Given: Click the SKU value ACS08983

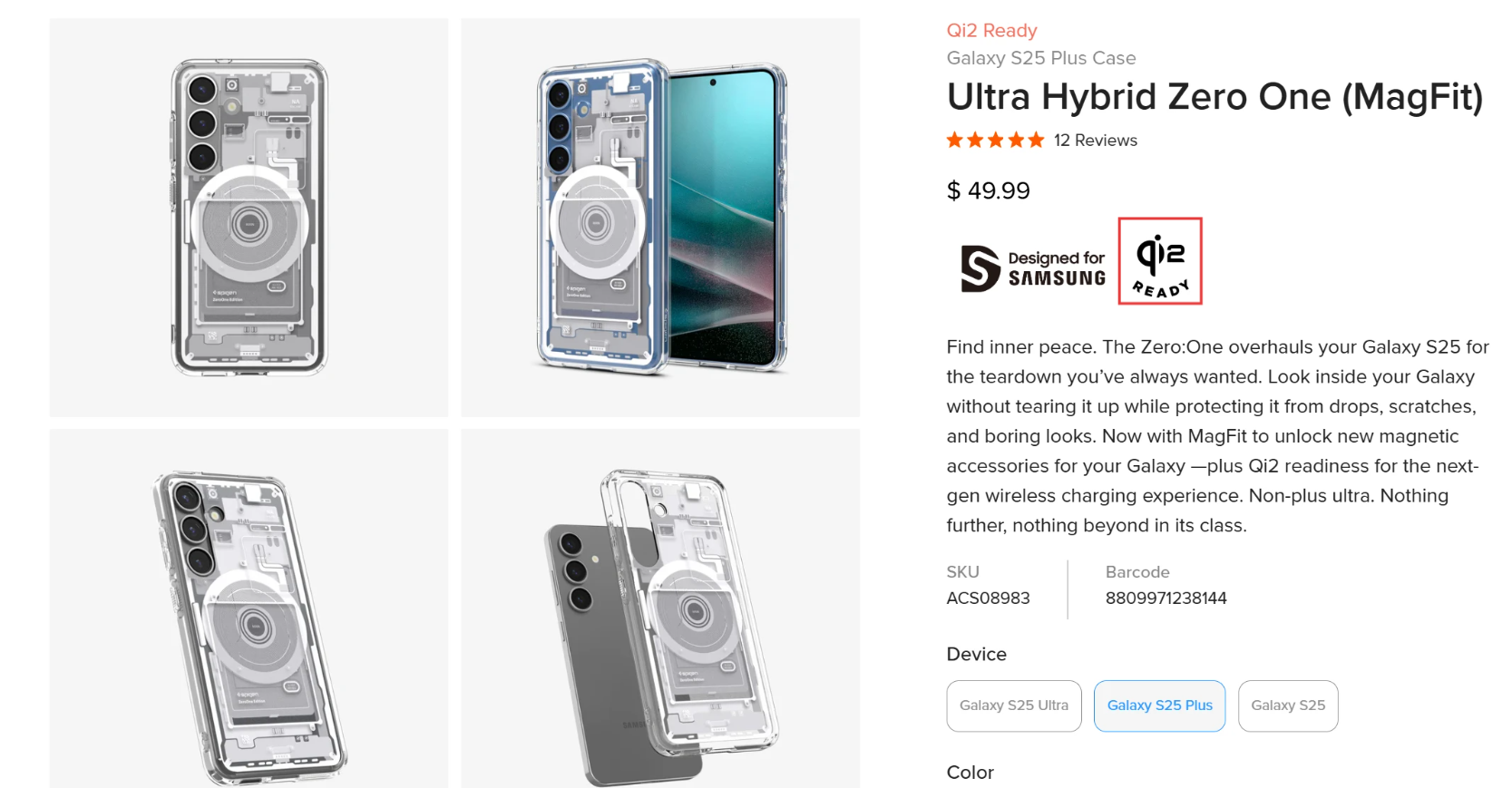Looking at the screenshot, I should point(988,598).
